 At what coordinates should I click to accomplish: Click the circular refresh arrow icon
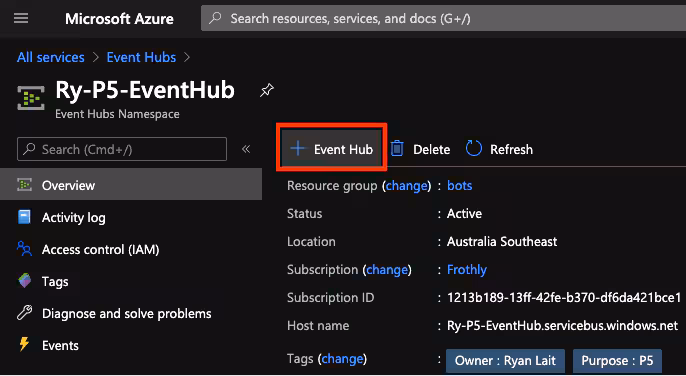(x=474, y=149)
